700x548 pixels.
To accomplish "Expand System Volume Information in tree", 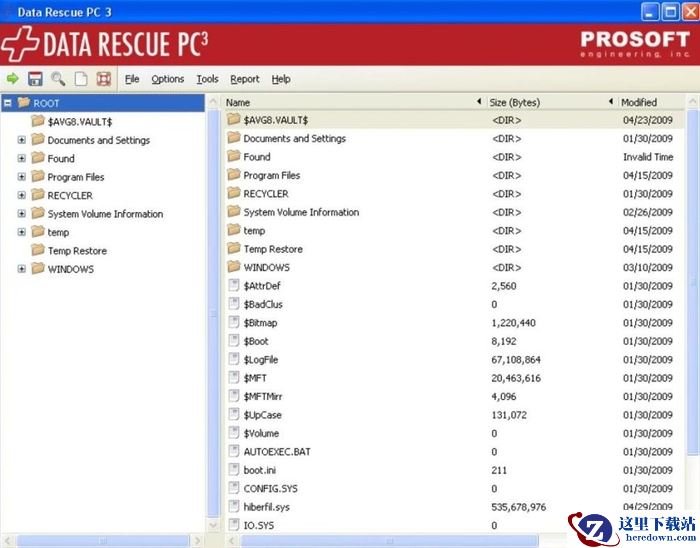I will (21, 214).
